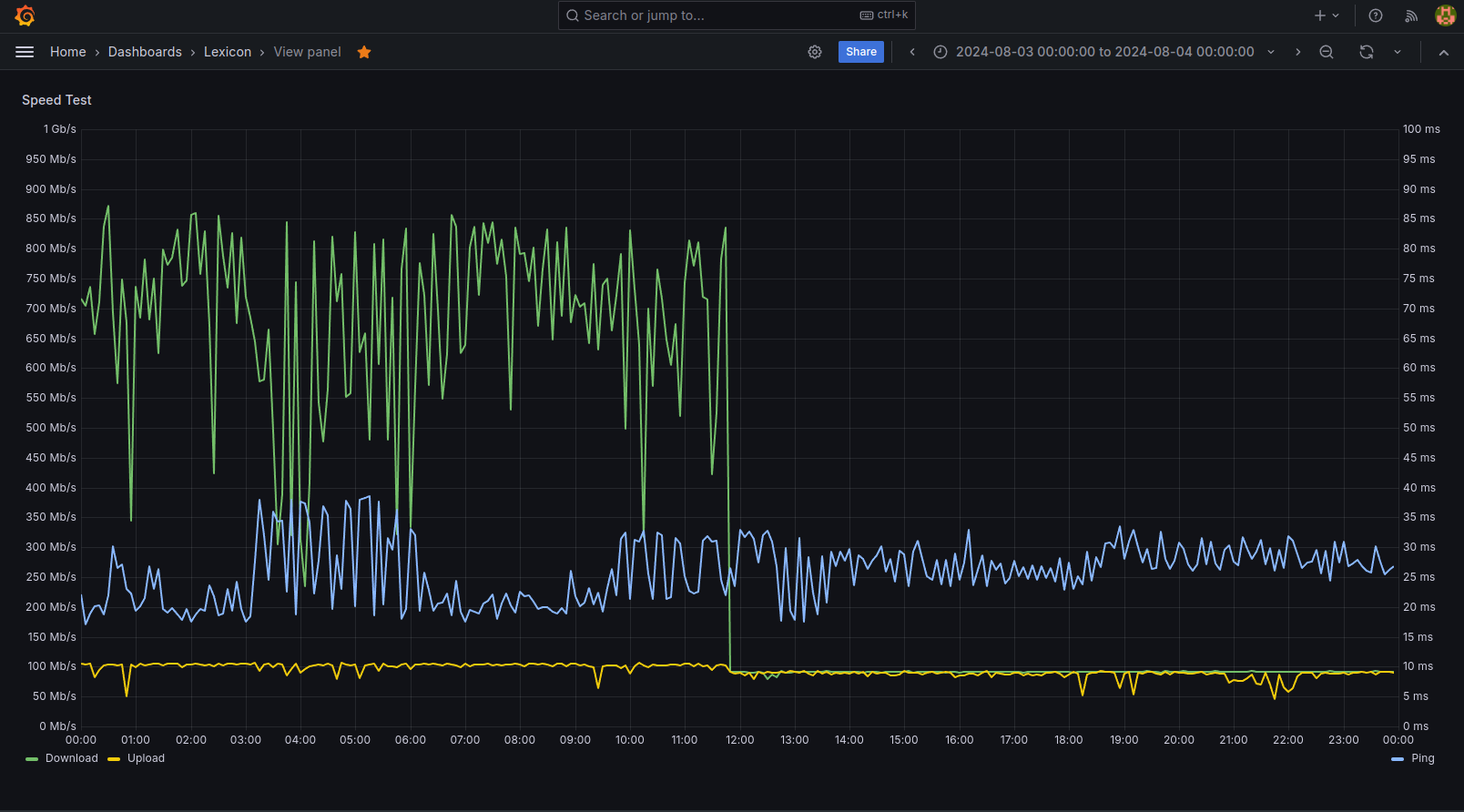Go to Home breadcrumb
The image size is (1464, 812).
pyautogui.click(x=67, y=52)
